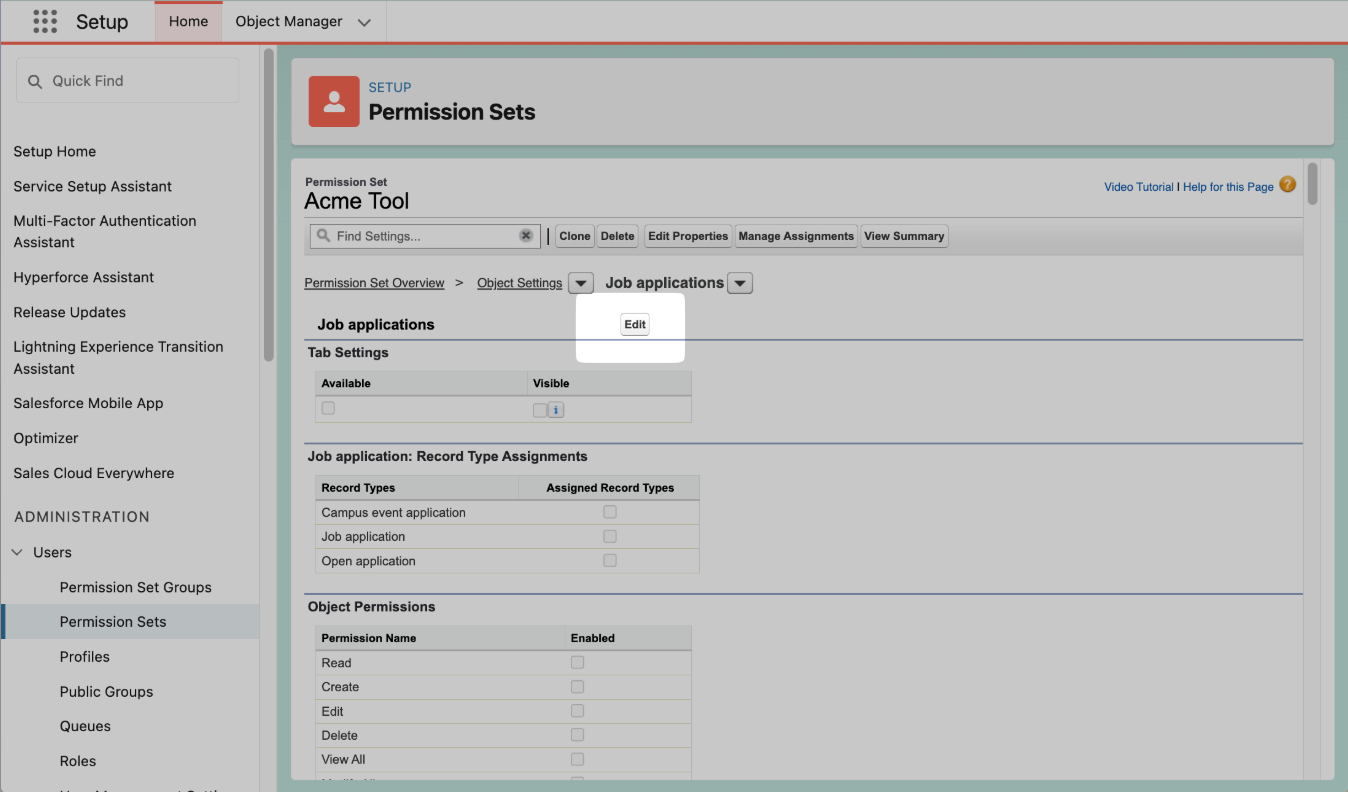
Task: Switch to the Home tab
Action: click(188, 21)
